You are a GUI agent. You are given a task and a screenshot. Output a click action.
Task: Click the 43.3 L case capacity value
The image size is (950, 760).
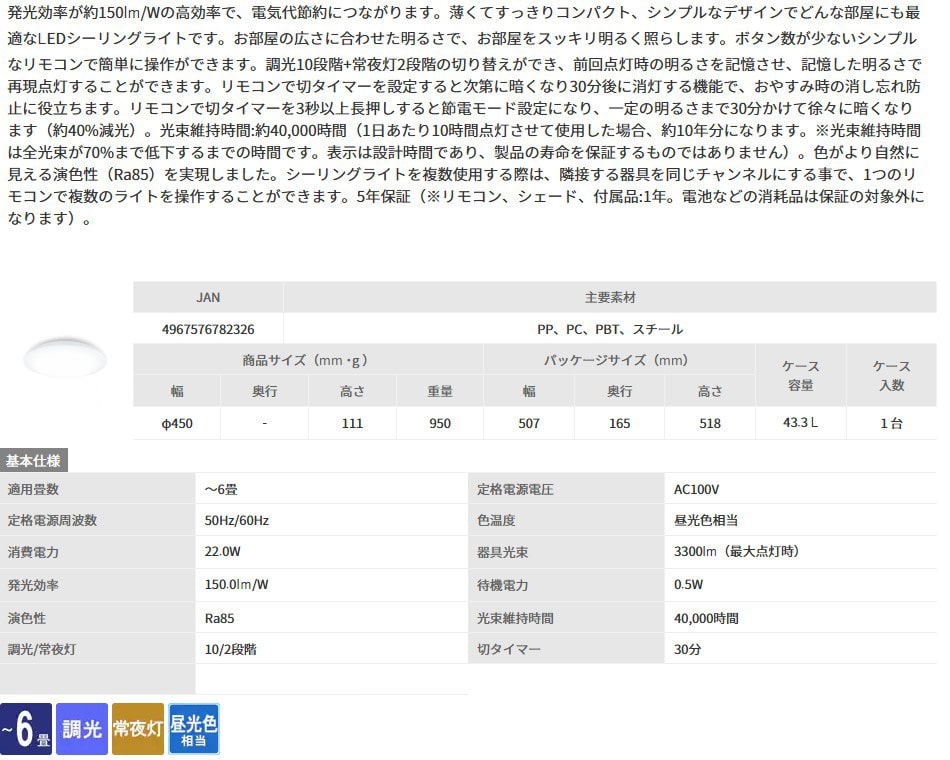tap(800, 423)
